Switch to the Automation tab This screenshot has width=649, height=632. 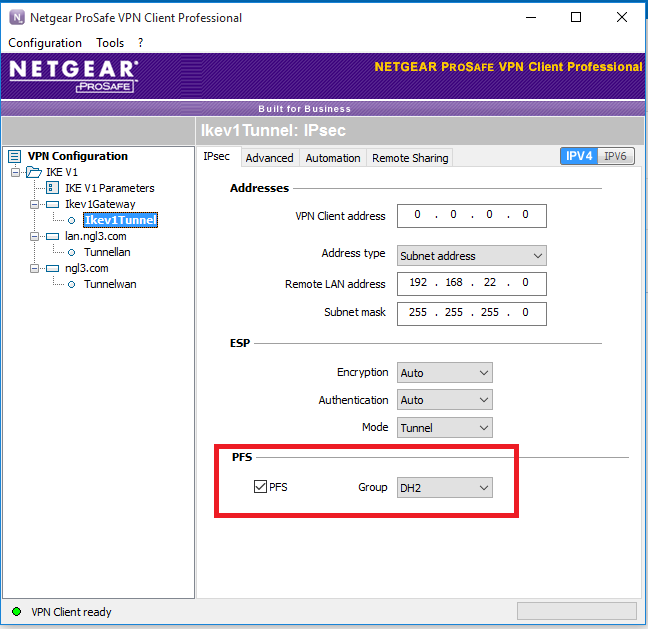coord(333,158)
